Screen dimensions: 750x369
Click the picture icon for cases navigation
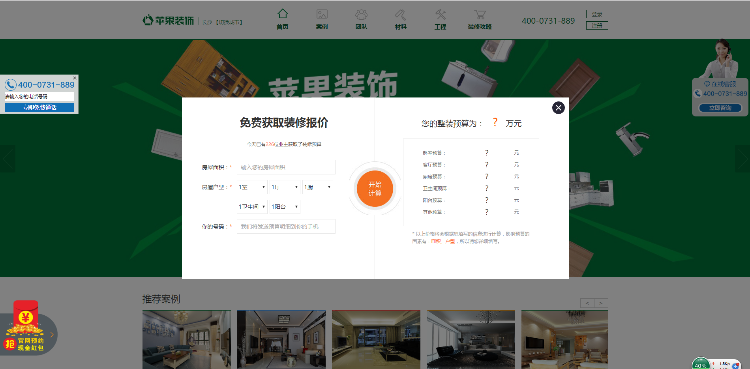[x=322, y=14]
